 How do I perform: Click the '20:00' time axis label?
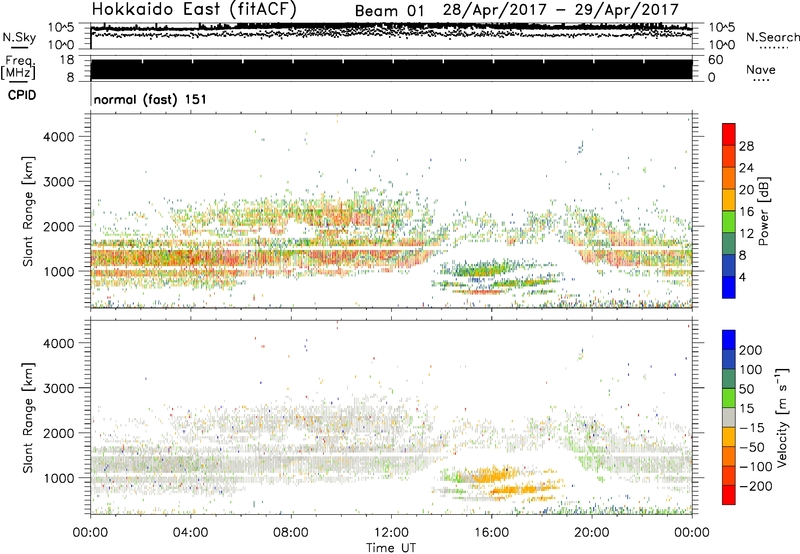tap(592, 533)
